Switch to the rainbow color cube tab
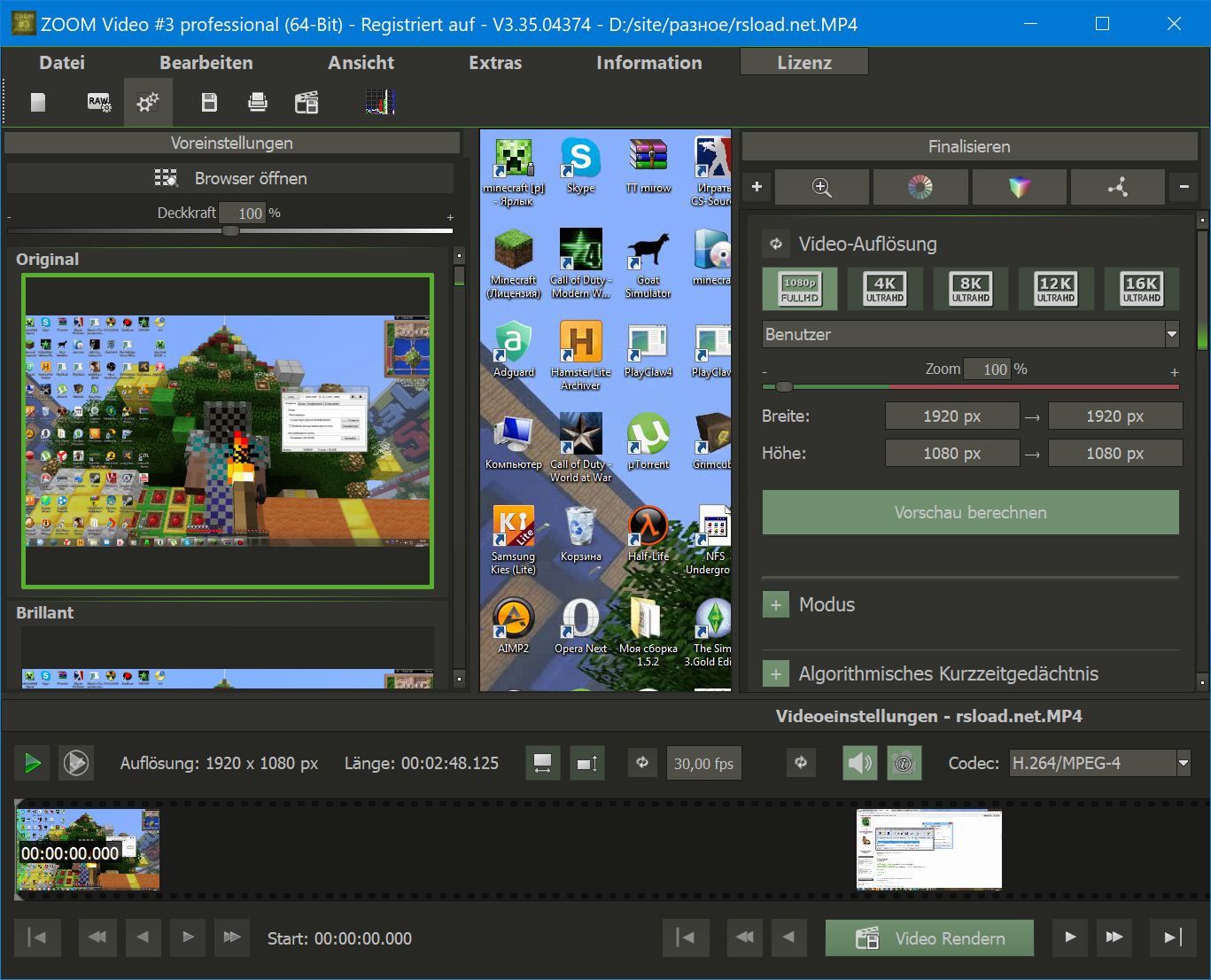 click(x=1020, y=187)
